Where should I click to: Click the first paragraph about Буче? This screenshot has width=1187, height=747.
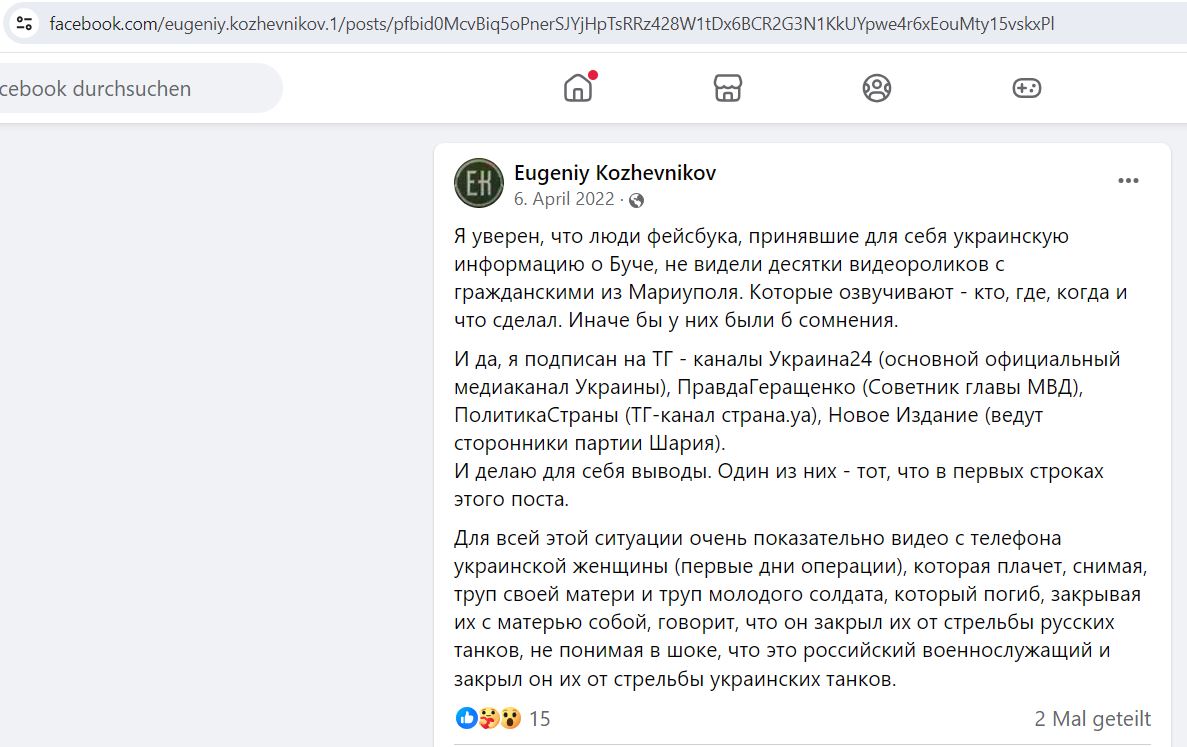click(x=790, y=278)
